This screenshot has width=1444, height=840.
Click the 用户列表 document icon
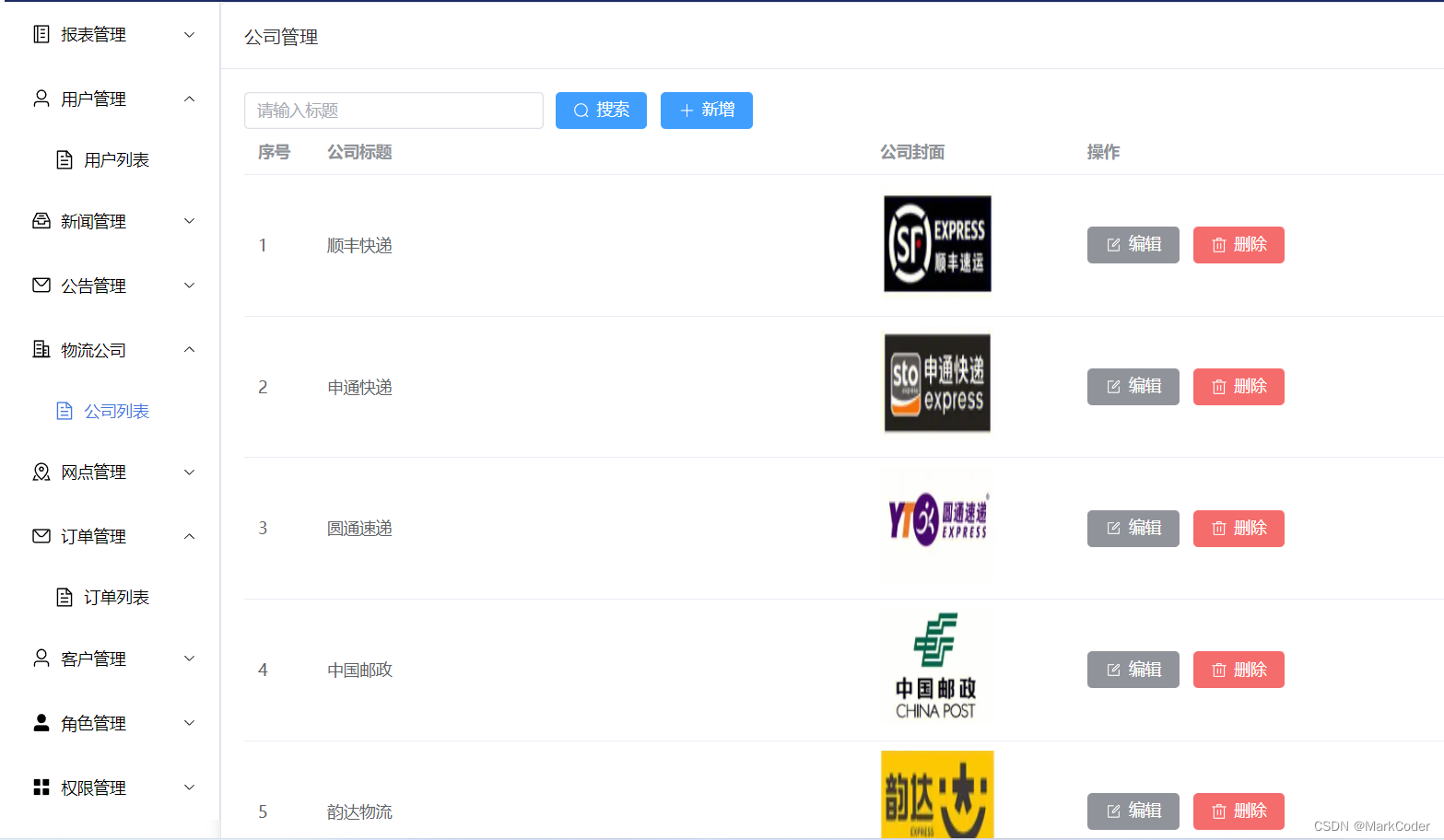click(65, 160)
